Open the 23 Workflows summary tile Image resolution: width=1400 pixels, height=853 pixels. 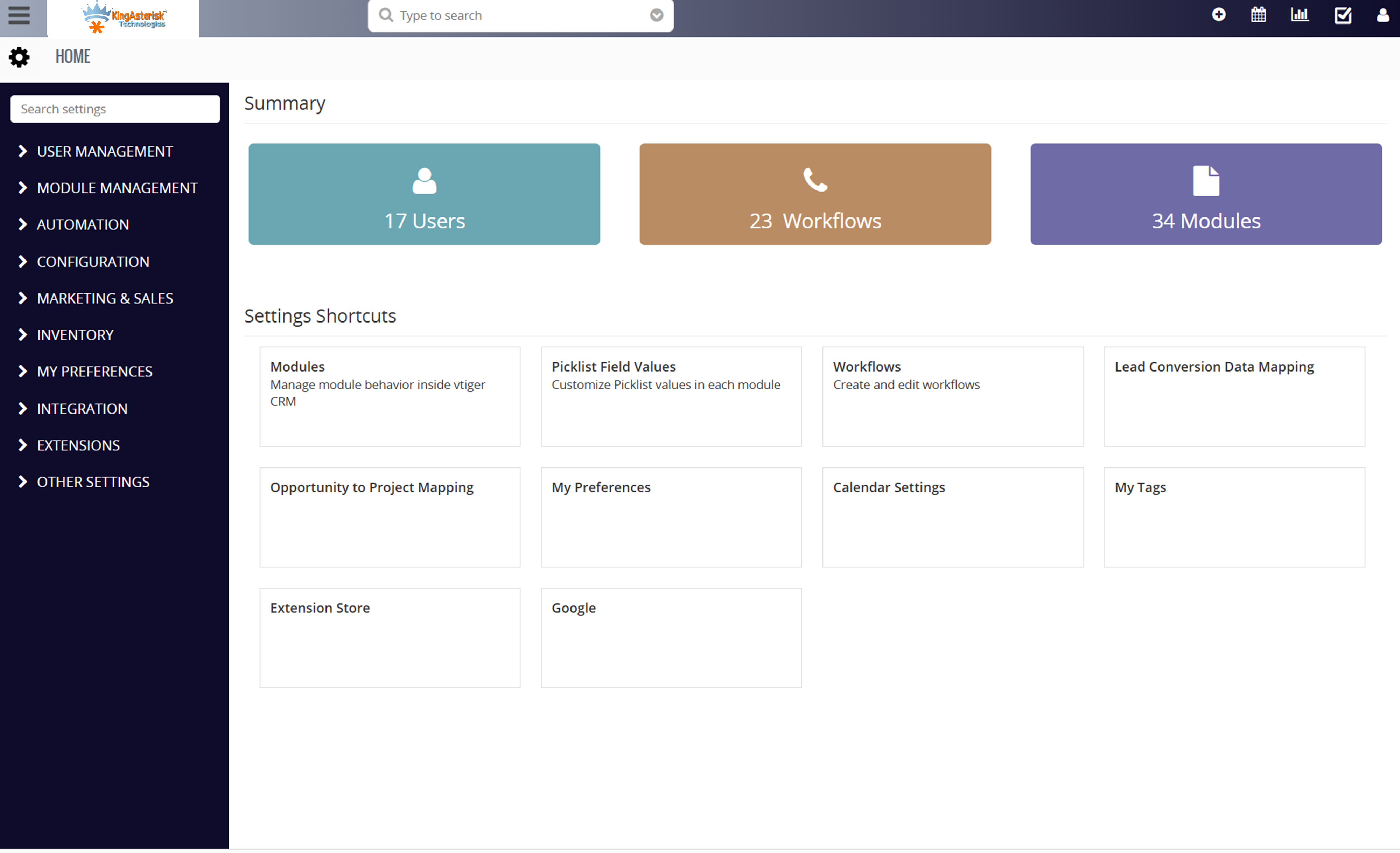[x=815, y=194]
